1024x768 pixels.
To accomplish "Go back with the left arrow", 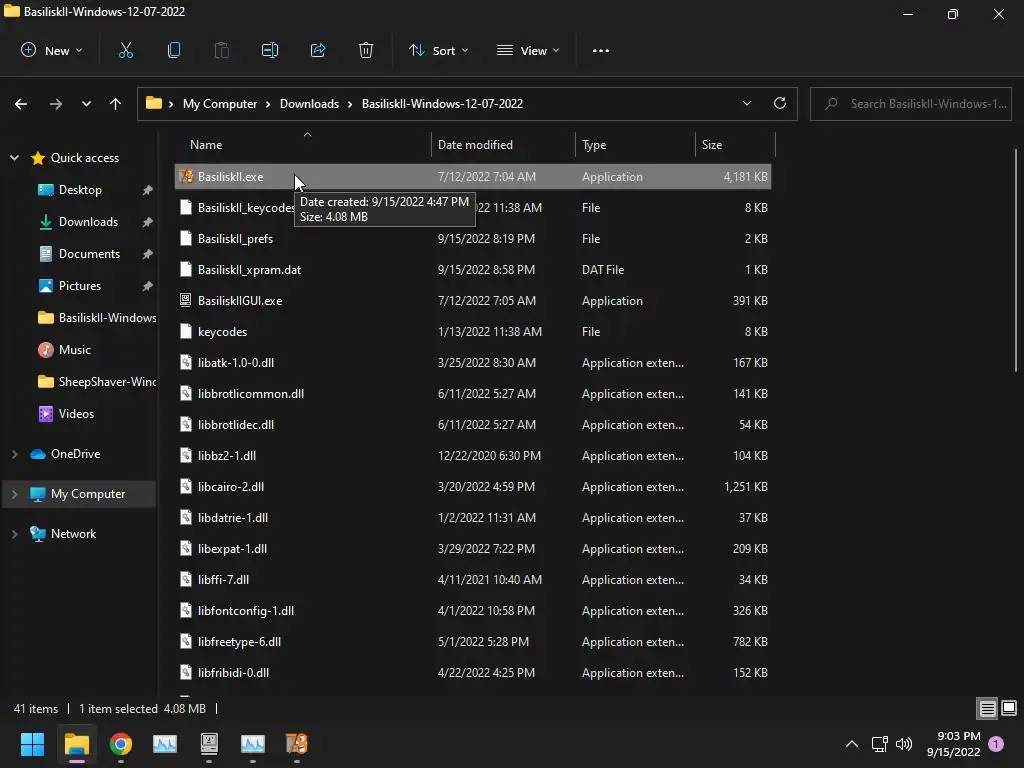I will [21, 104].
